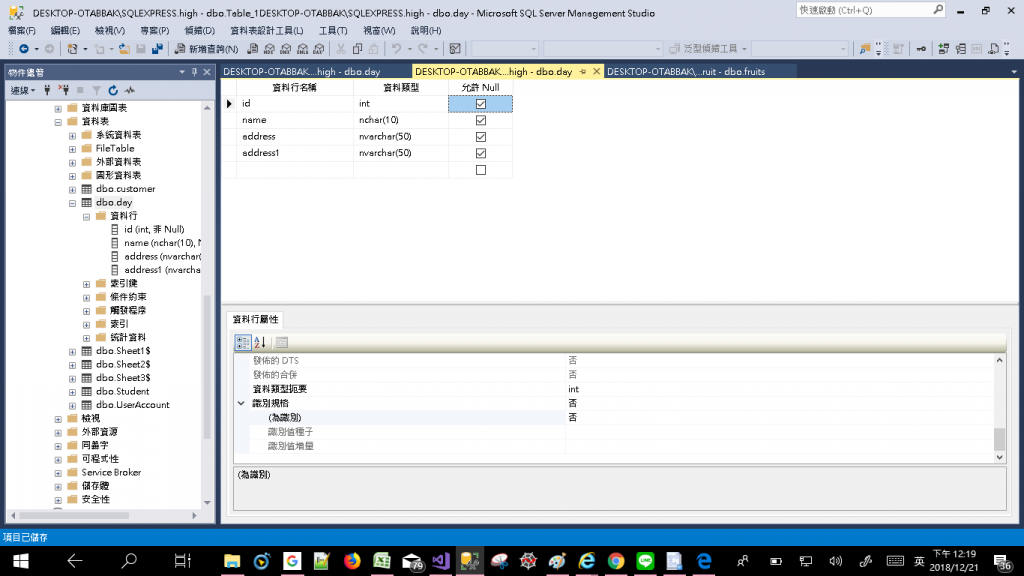Open the 資料表設計工具(L) menu
The width and height of the screenshot is (1024, 576).
pos(266,31)
